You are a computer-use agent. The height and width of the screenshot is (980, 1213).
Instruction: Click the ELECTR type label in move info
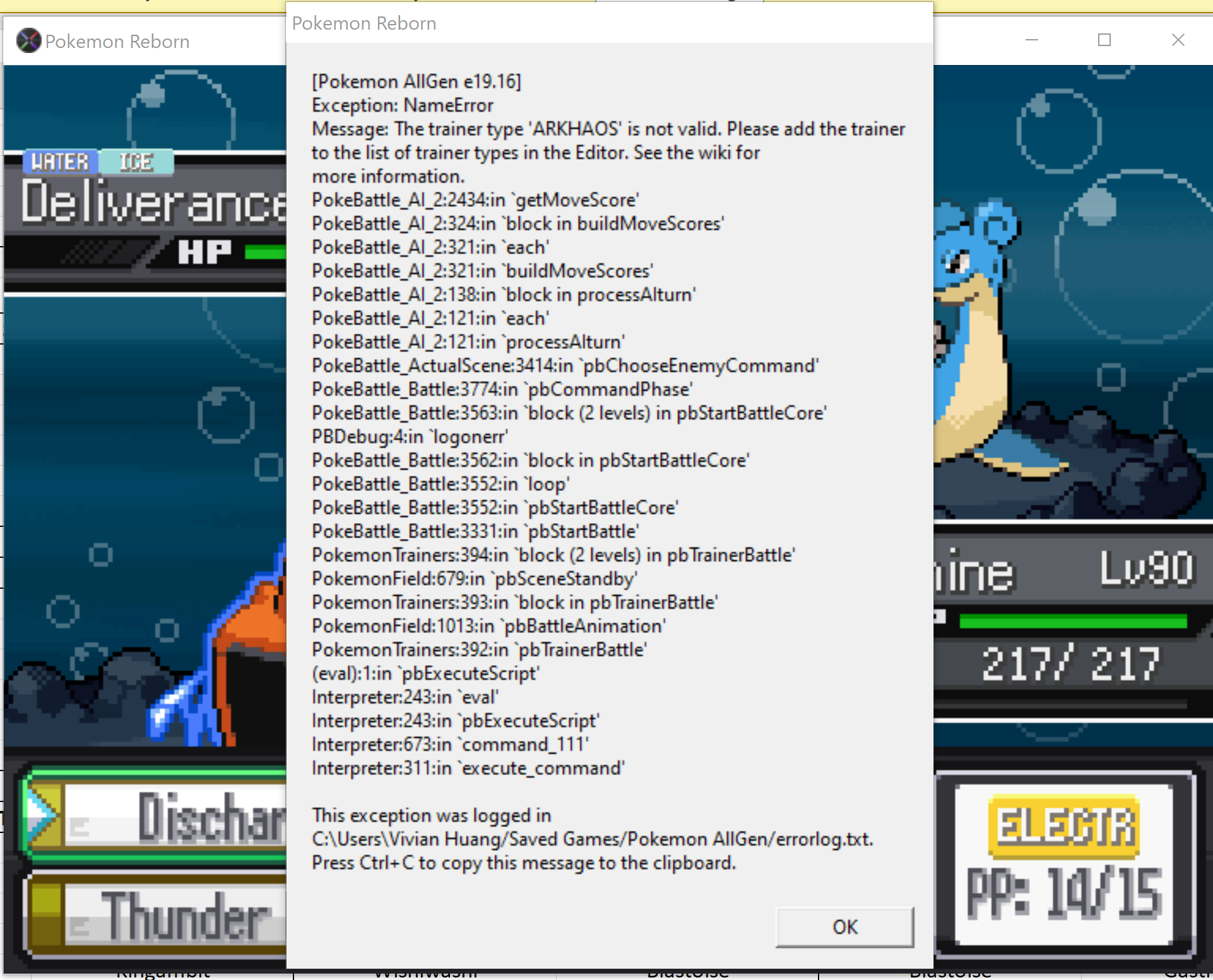point(1064,827)
